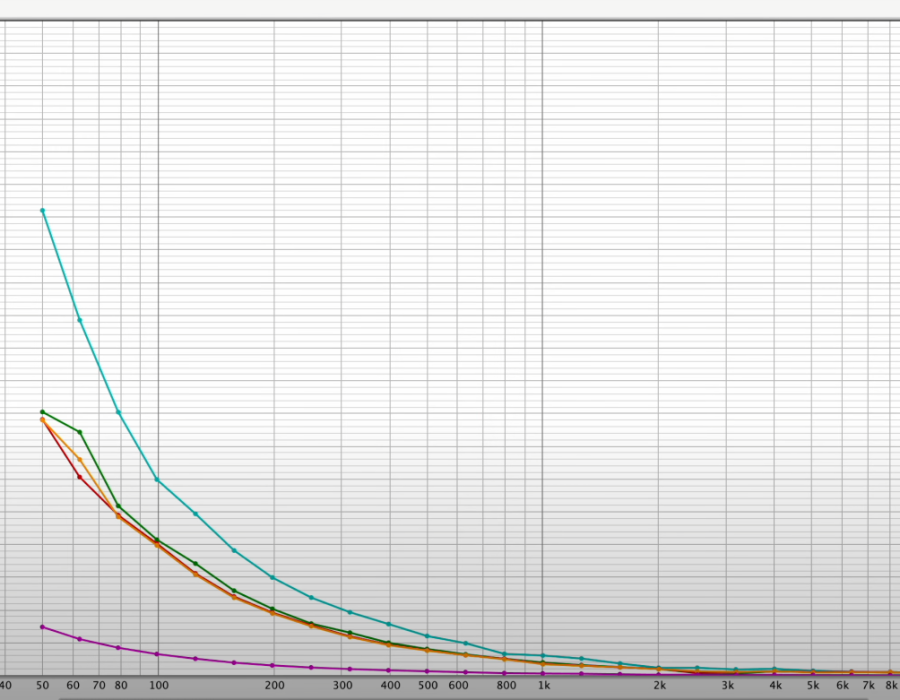
Task: Click the "60" frequency axis label
Action: click(x=73, y=685)
